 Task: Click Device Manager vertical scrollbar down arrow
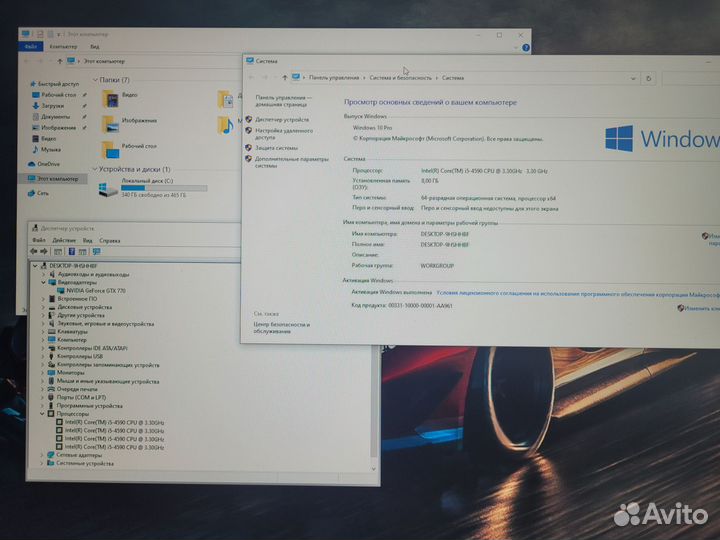coord(373,469)
